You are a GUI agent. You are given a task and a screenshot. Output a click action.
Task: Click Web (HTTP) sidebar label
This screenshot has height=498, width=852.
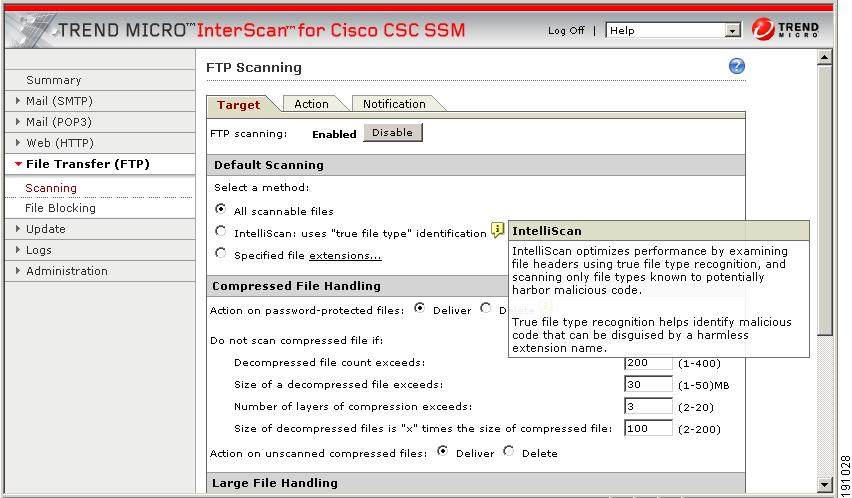coord(60,143)
